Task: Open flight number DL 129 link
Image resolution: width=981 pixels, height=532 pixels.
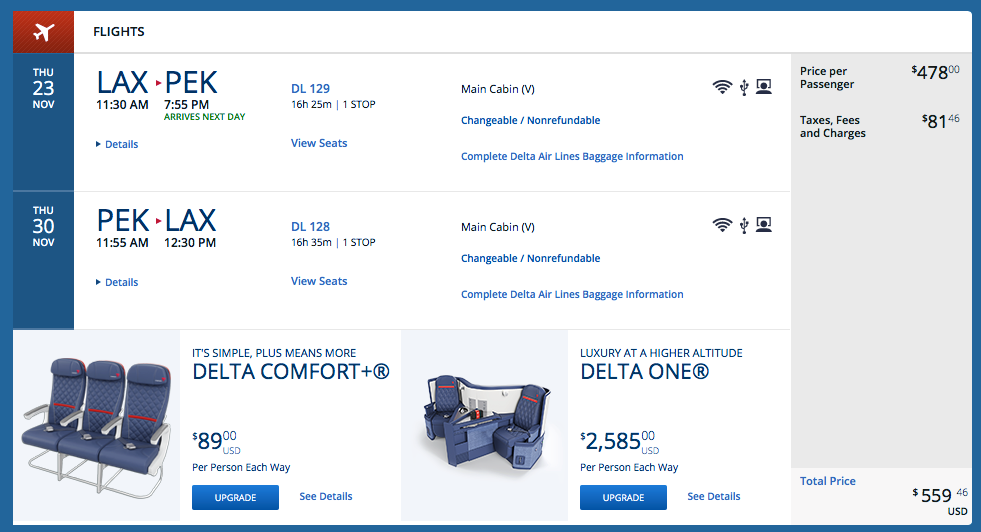Action: tap(310, 89)
